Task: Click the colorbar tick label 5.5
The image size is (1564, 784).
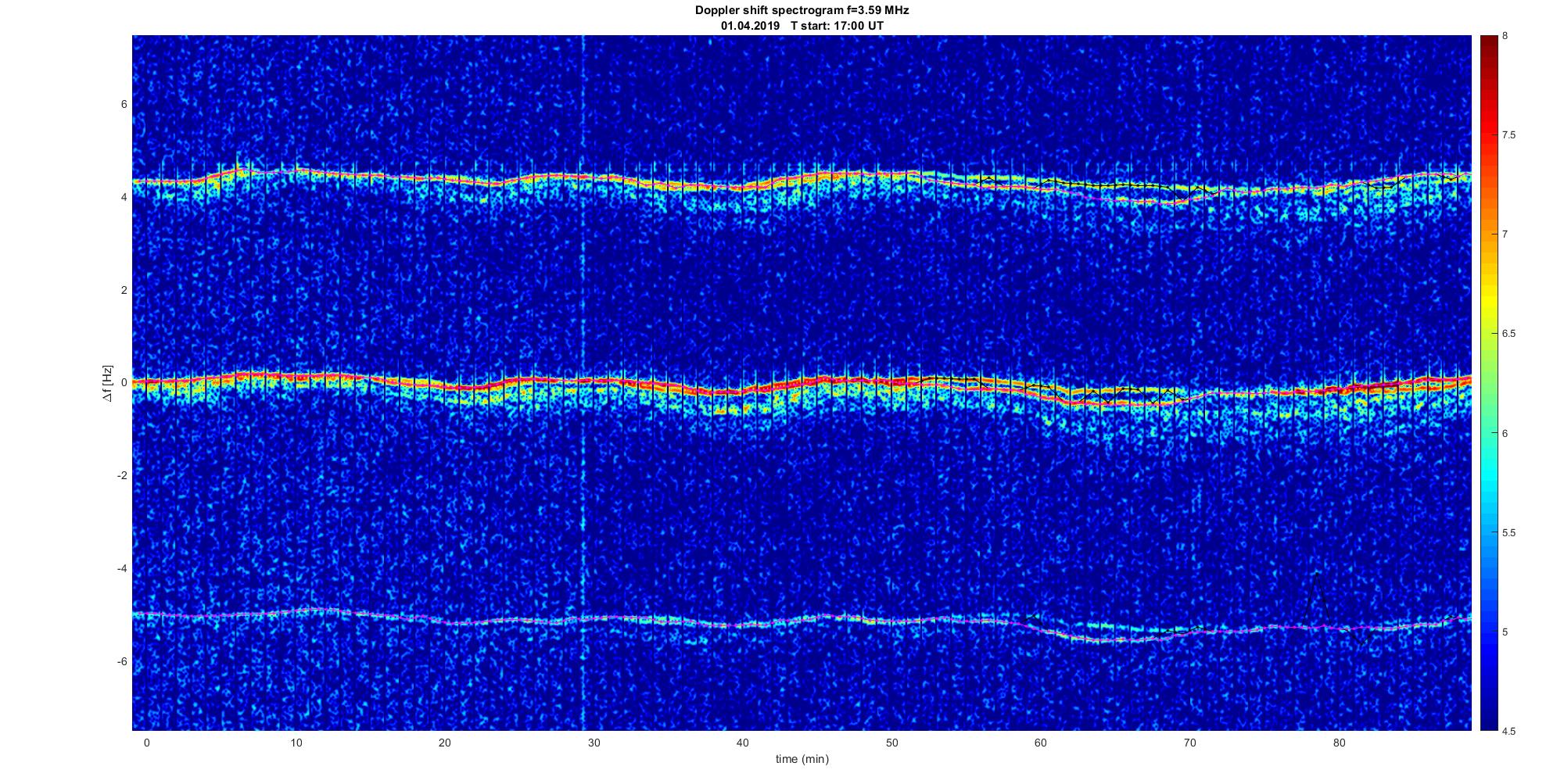Action: click(1509, 533)
